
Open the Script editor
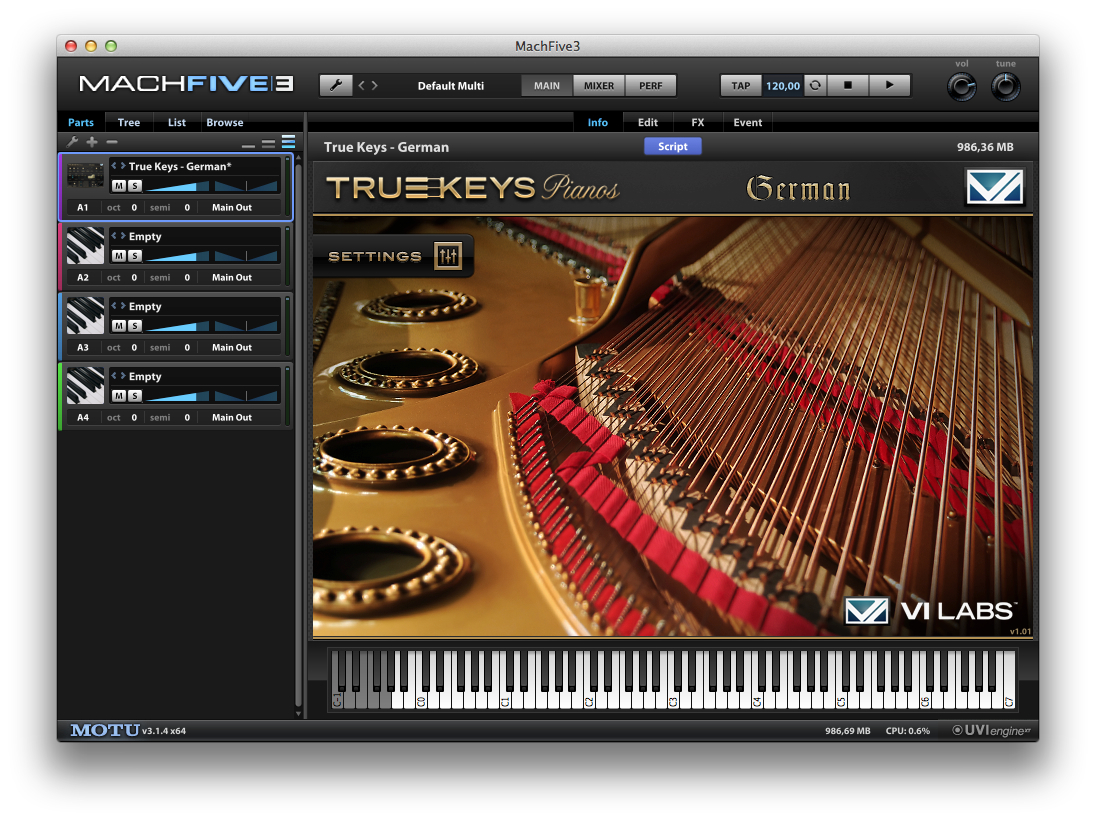click(x=672, y=146)
